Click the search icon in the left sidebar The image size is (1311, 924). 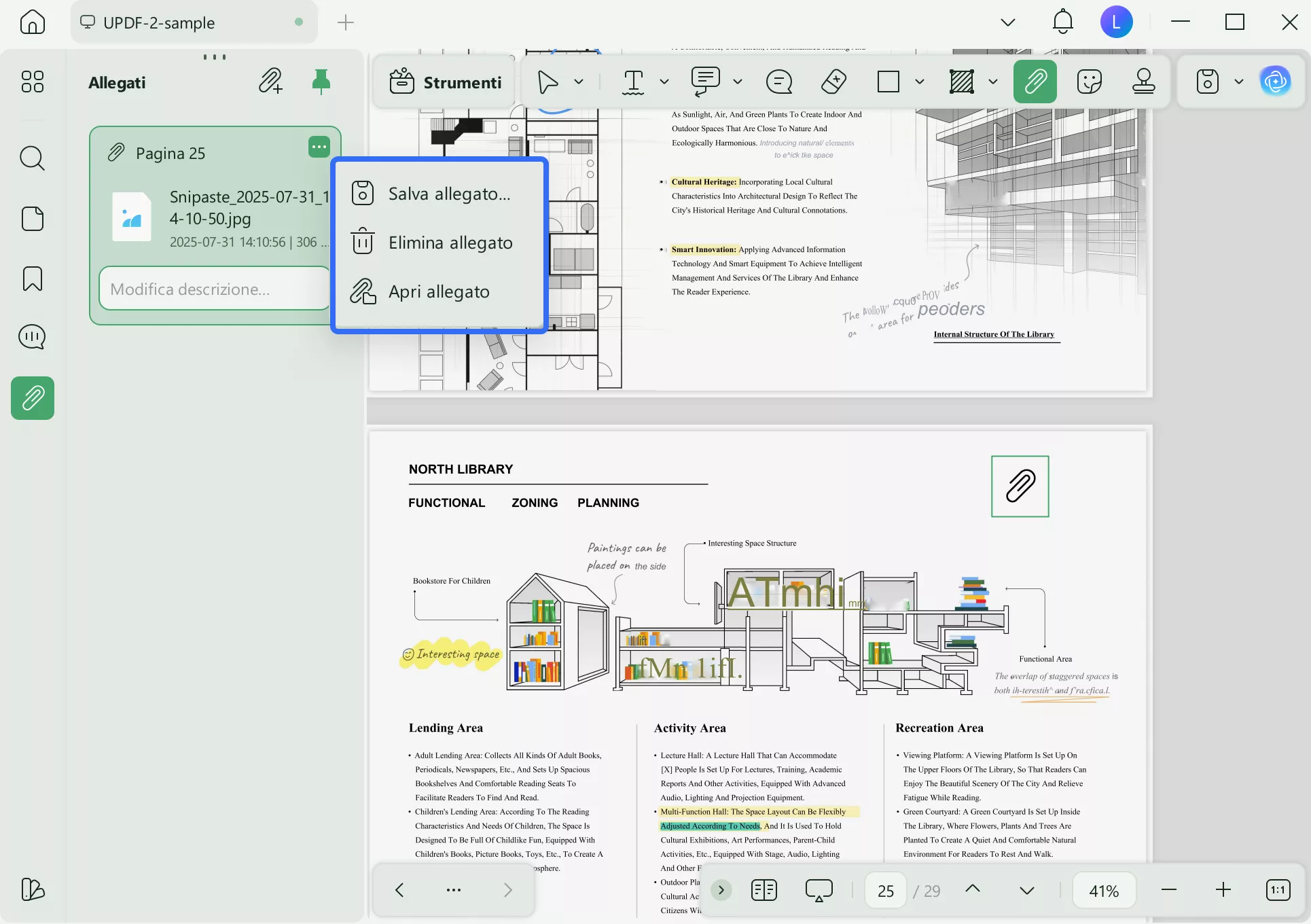[x=33, y=158]
